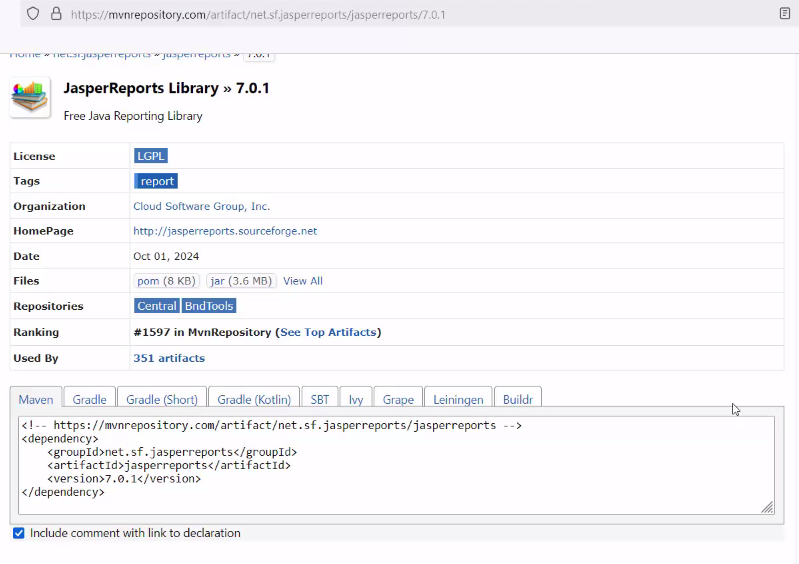Open reader view icon in address bar
The height and width of the screenshot is (564, 799).
pos(785,14)
